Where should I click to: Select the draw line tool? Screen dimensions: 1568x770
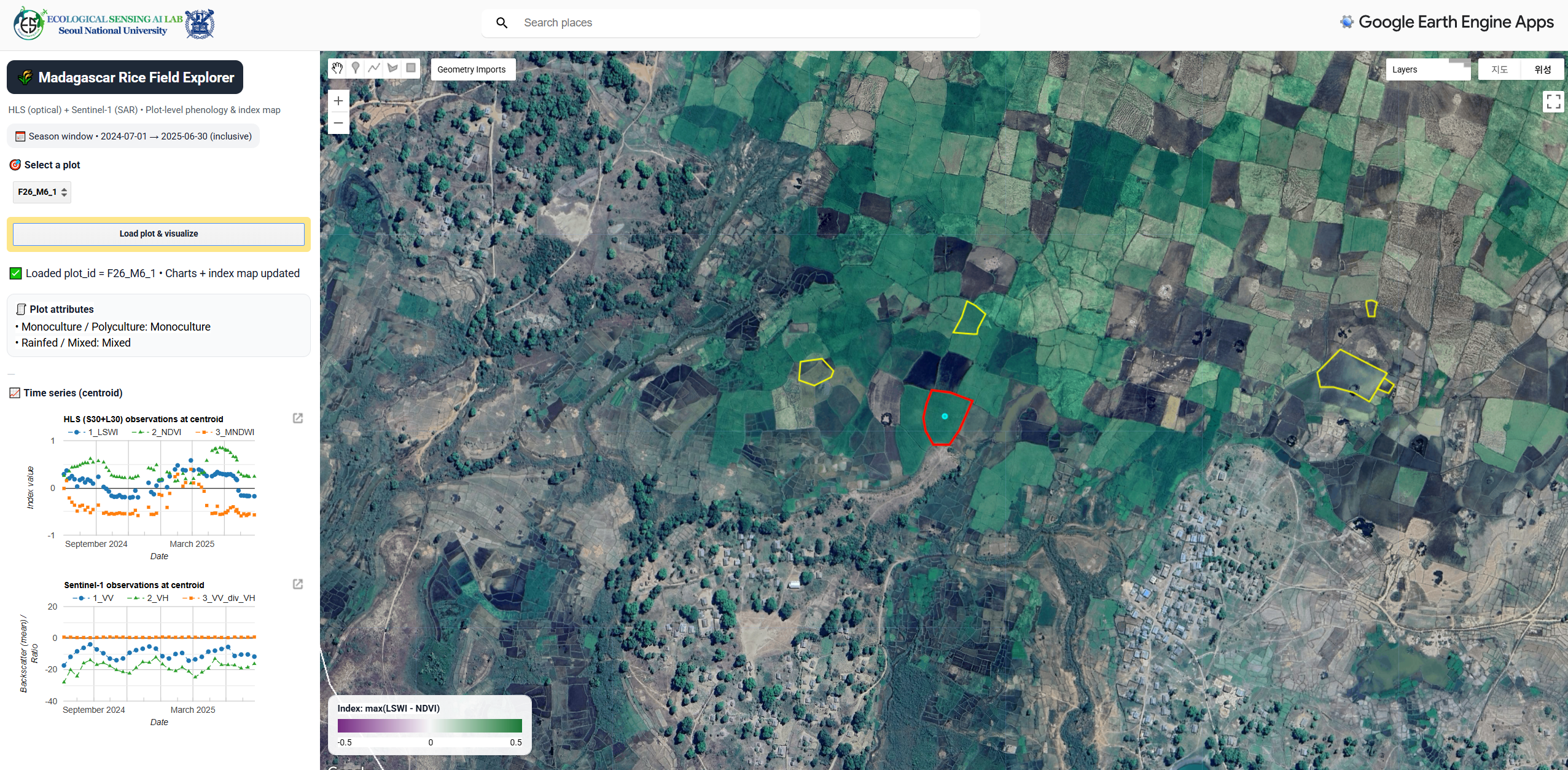(374, 68)
